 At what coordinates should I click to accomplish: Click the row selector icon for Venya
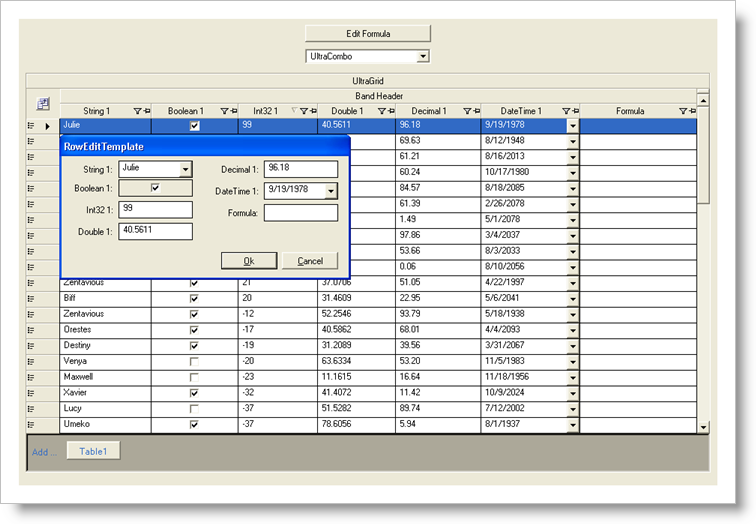coord(32,361)
